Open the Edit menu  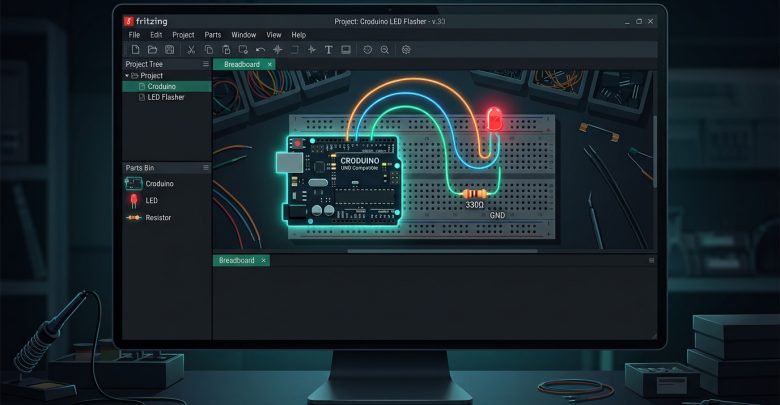coord(156,35)
